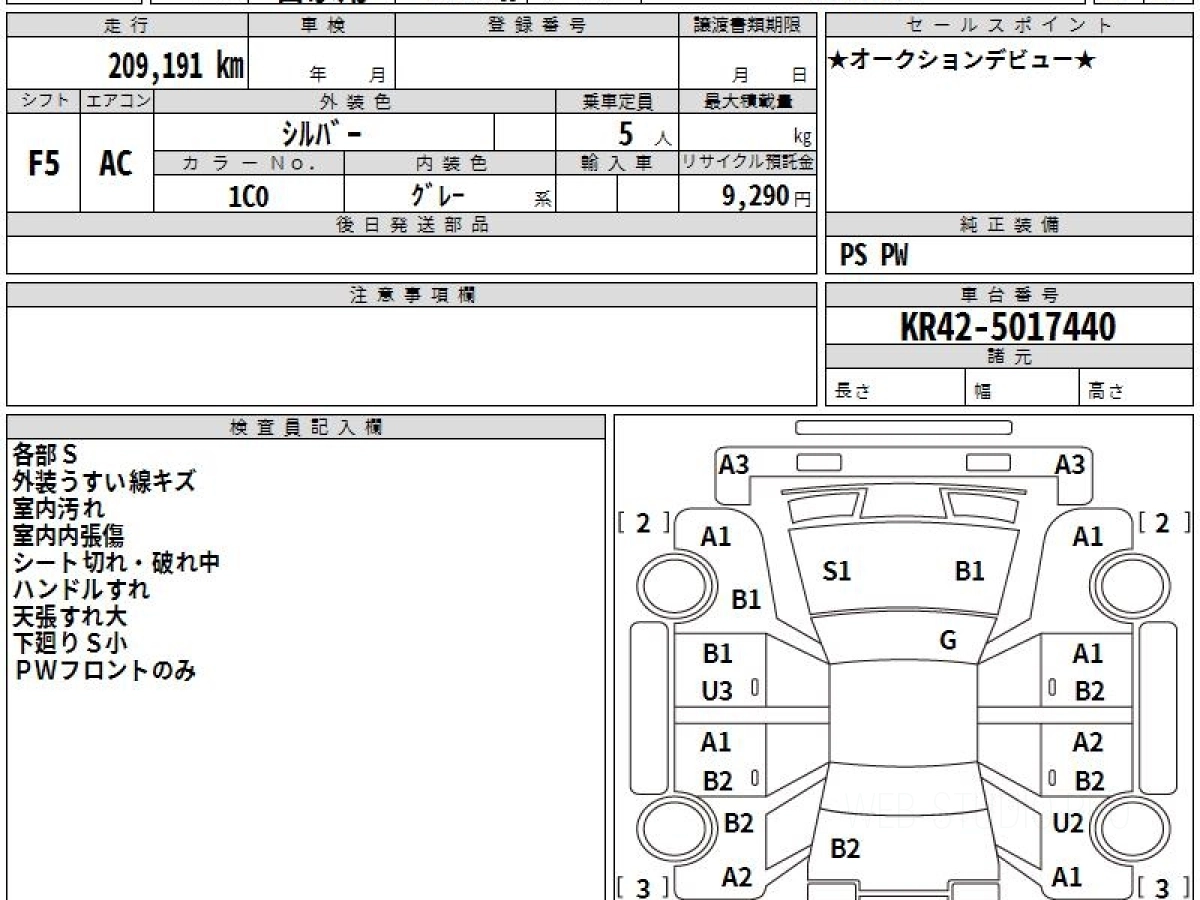
Task: Select the 乗車定員 header
Action: (617, 101)
